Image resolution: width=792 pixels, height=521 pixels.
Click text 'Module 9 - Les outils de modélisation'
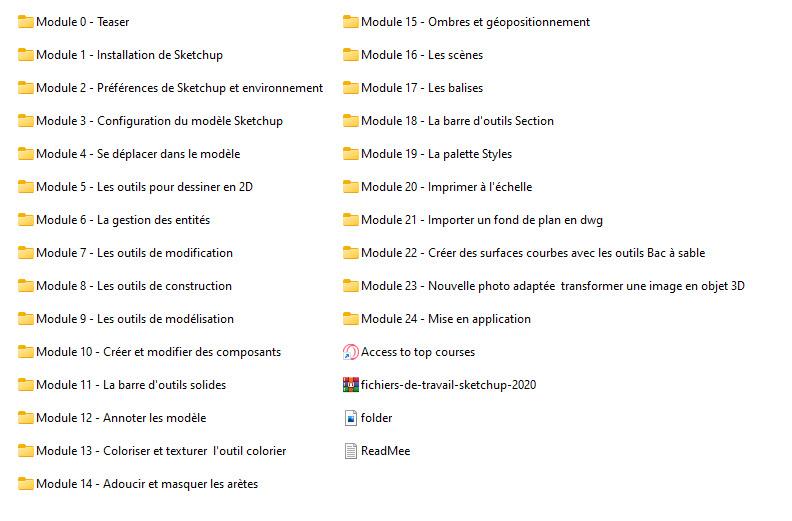[135, 319]
